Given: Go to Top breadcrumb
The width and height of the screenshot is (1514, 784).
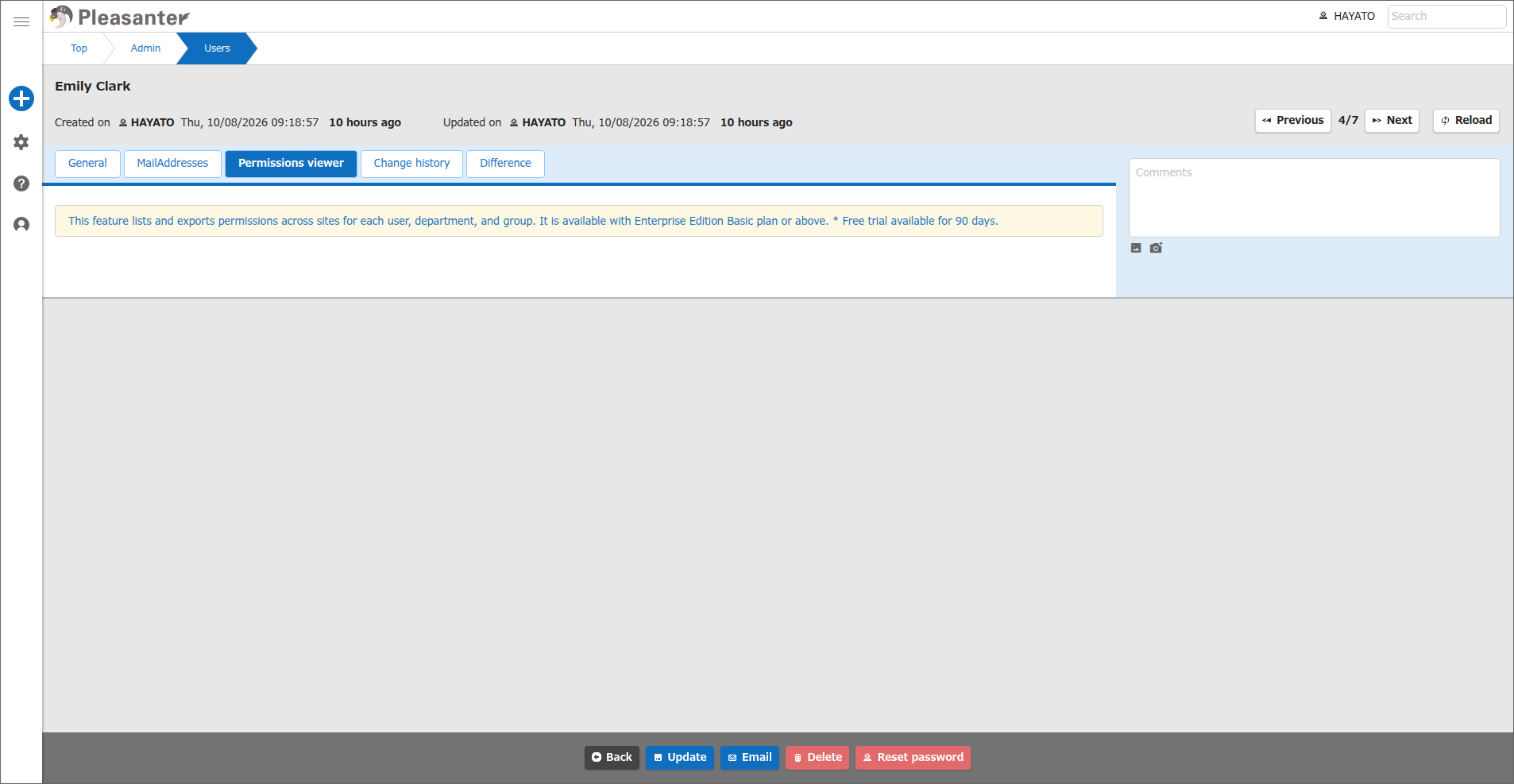Looking at the screenshot, I should (x=79, y=48).
